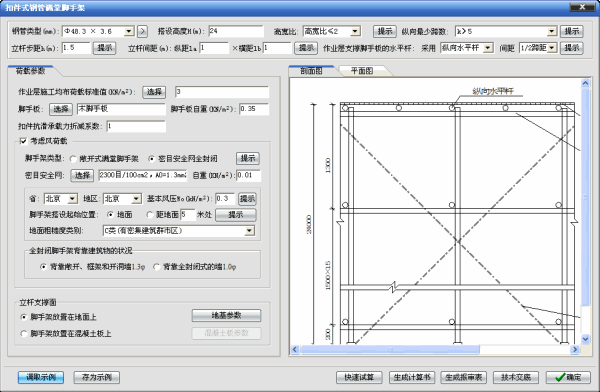Click 快速试算 button
Screen dimensions: 600x392
click(x=359, y=377)
